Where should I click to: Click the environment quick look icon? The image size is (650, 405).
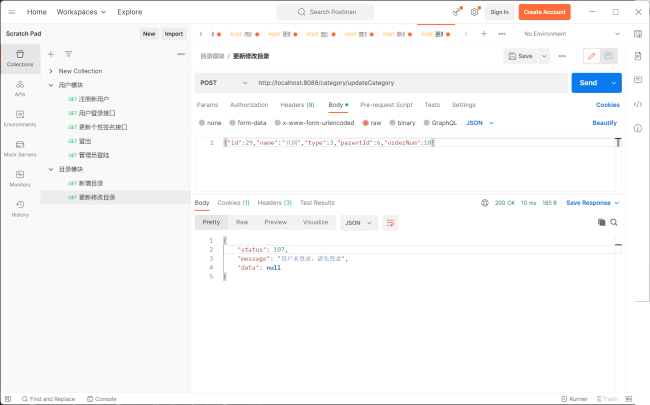(638, 34)
